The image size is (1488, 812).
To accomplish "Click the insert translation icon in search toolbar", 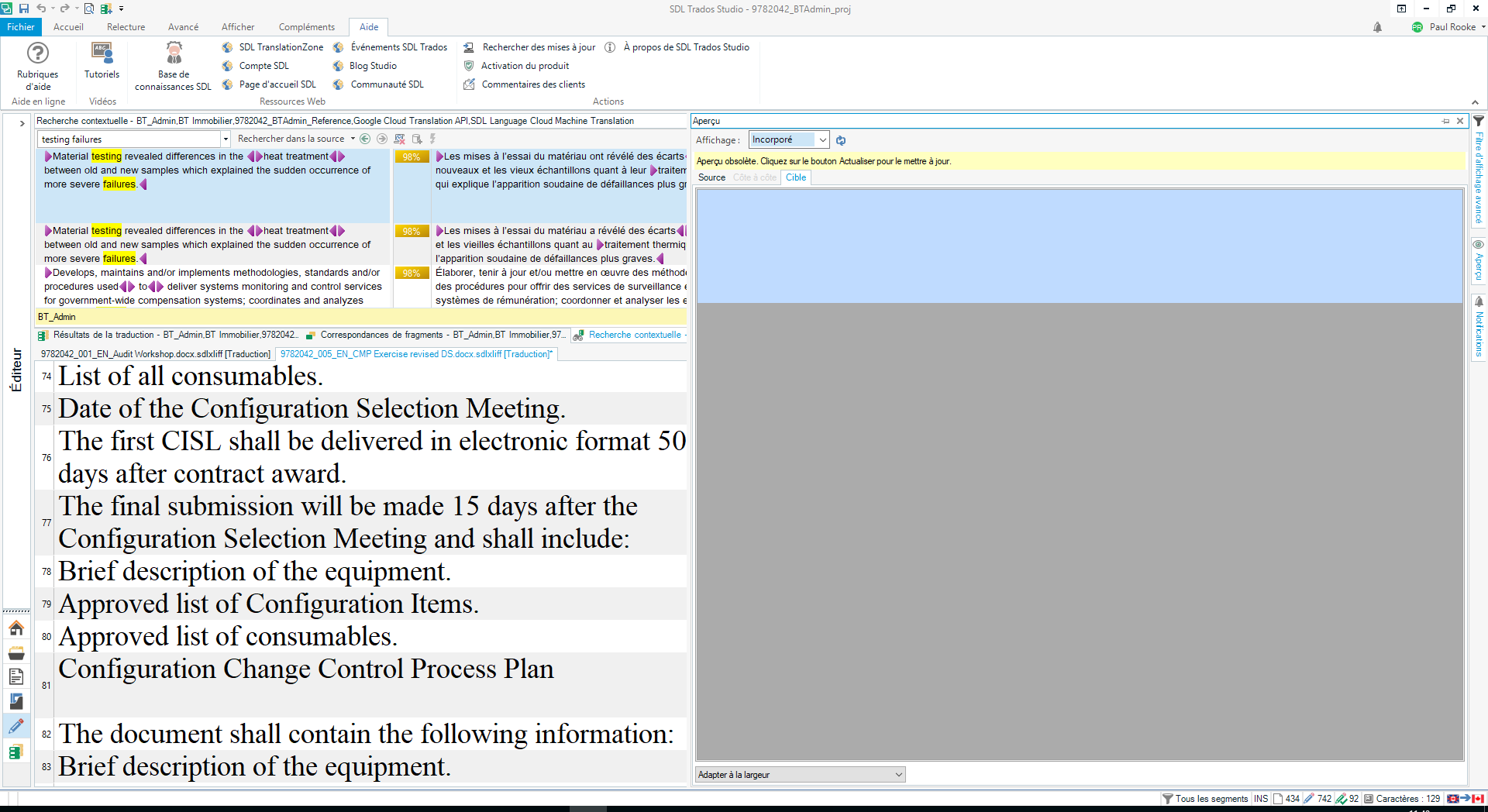I will point(417,139).
